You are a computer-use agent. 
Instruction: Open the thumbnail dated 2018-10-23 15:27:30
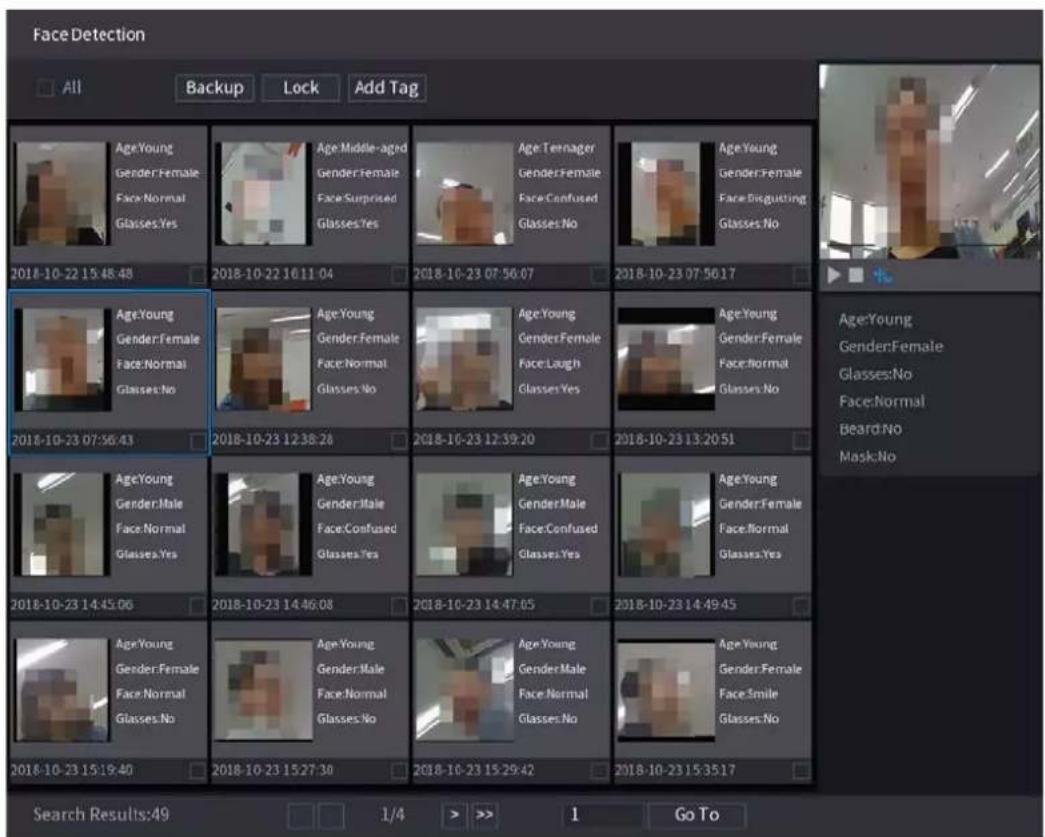(x=263, y=690)
